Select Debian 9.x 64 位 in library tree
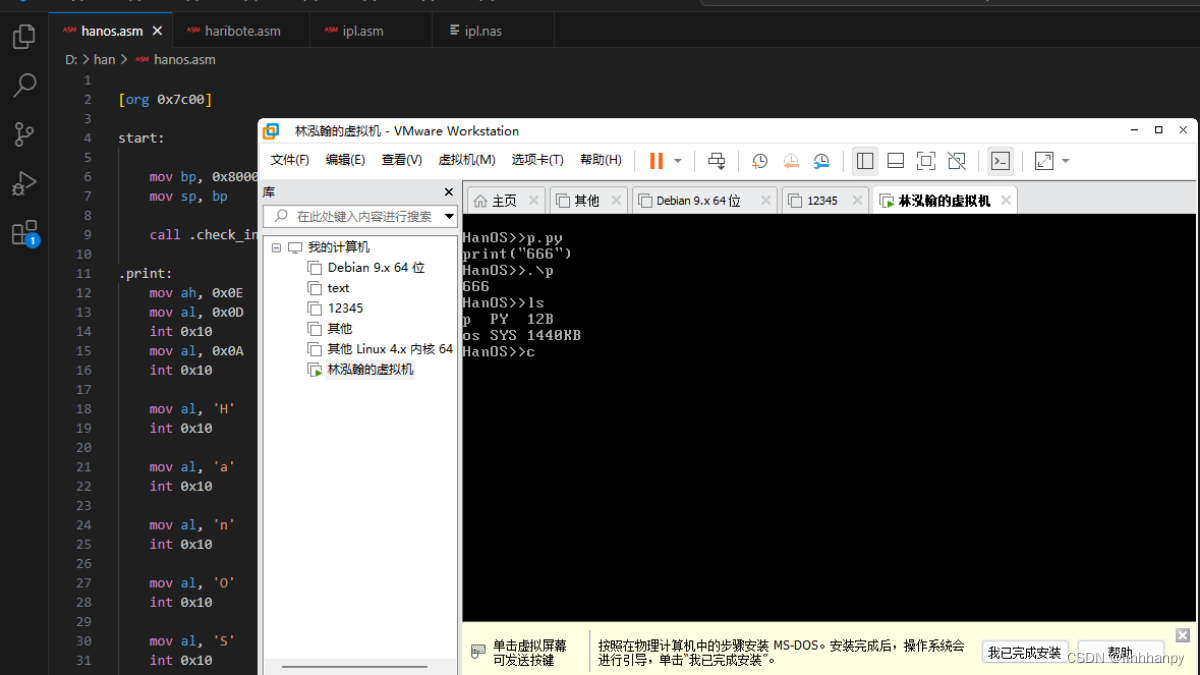The image size is (1200, 675). (x=376, y=267)
